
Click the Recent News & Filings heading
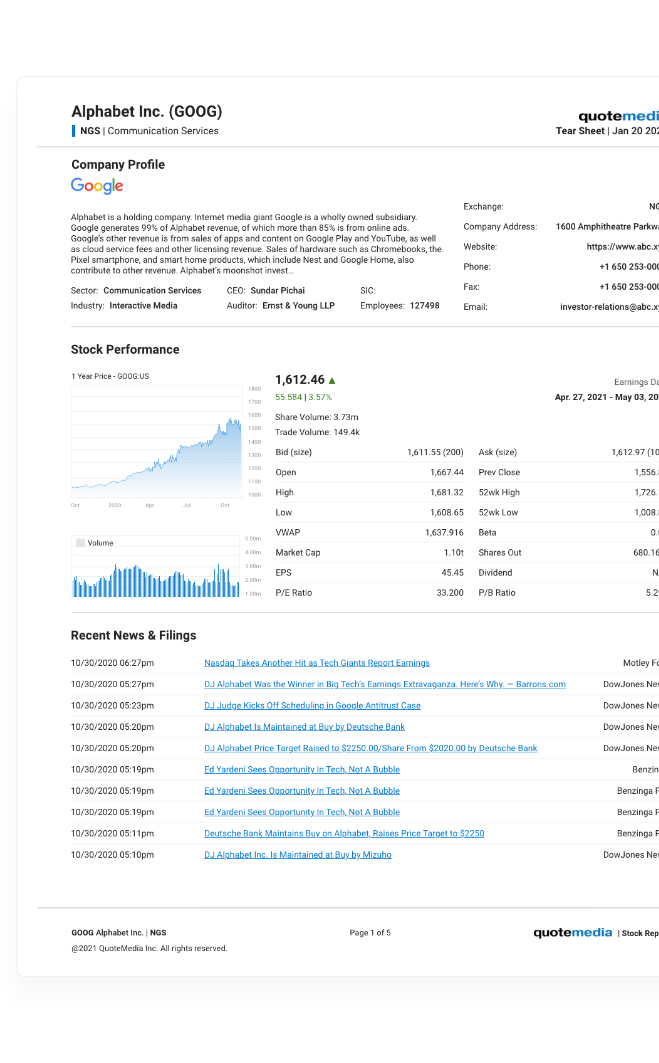pyautogui.click(x=133, y=635)
